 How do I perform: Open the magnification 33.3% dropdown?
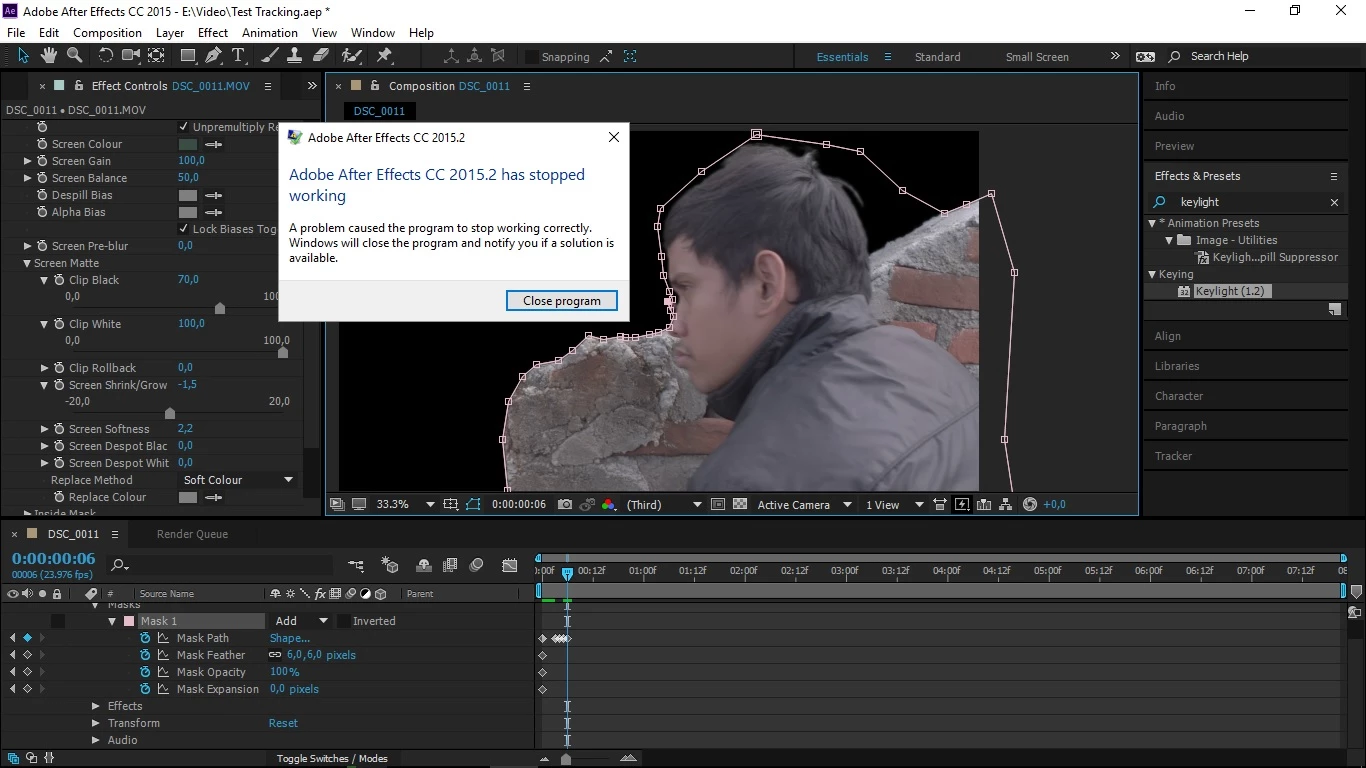point(405,505)
